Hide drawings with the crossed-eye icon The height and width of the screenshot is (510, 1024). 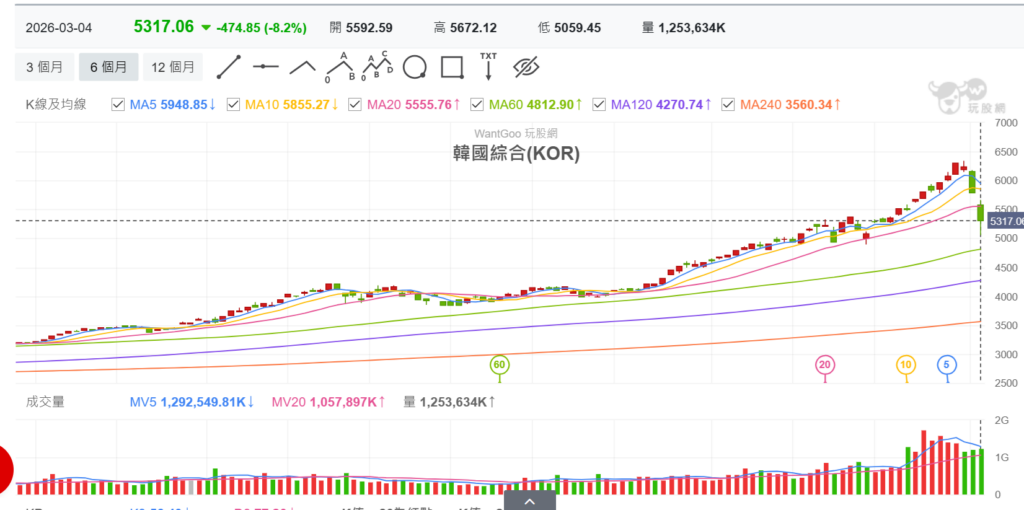pyautogui.click(x=526, y=67)
